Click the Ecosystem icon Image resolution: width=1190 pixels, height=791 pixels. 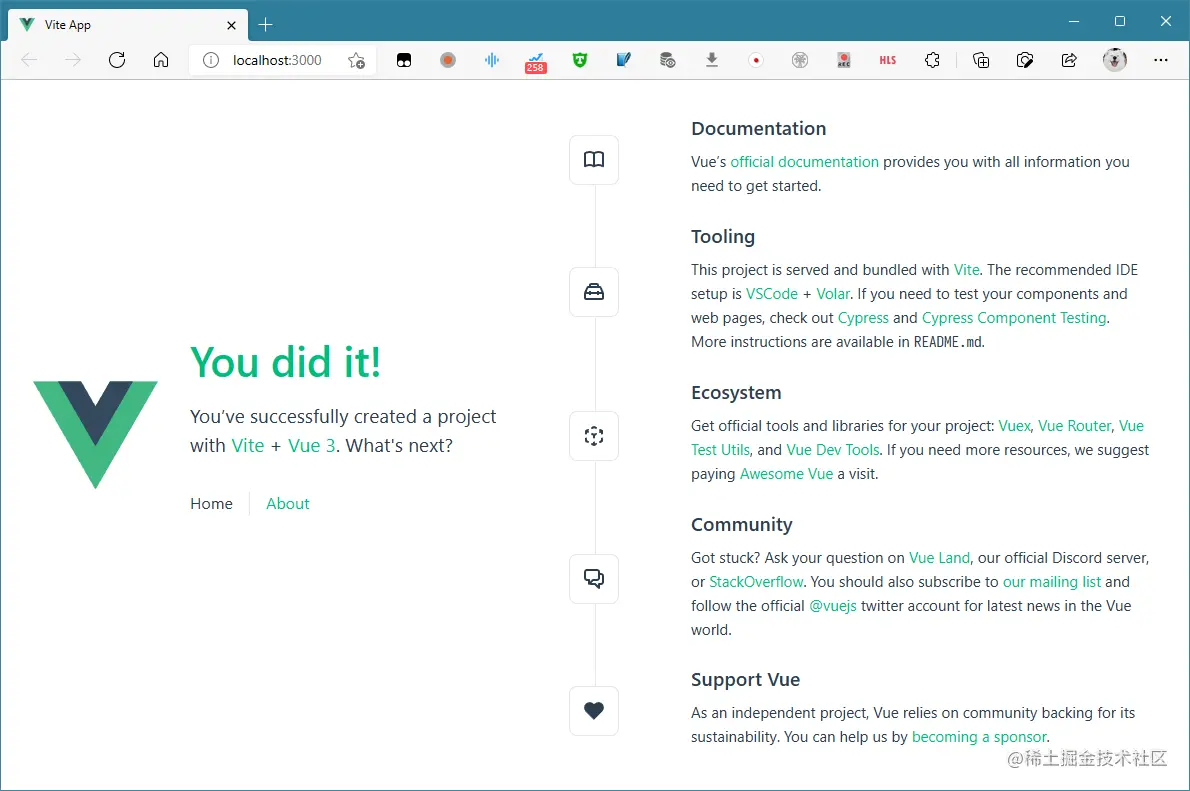tap(593, 436)
